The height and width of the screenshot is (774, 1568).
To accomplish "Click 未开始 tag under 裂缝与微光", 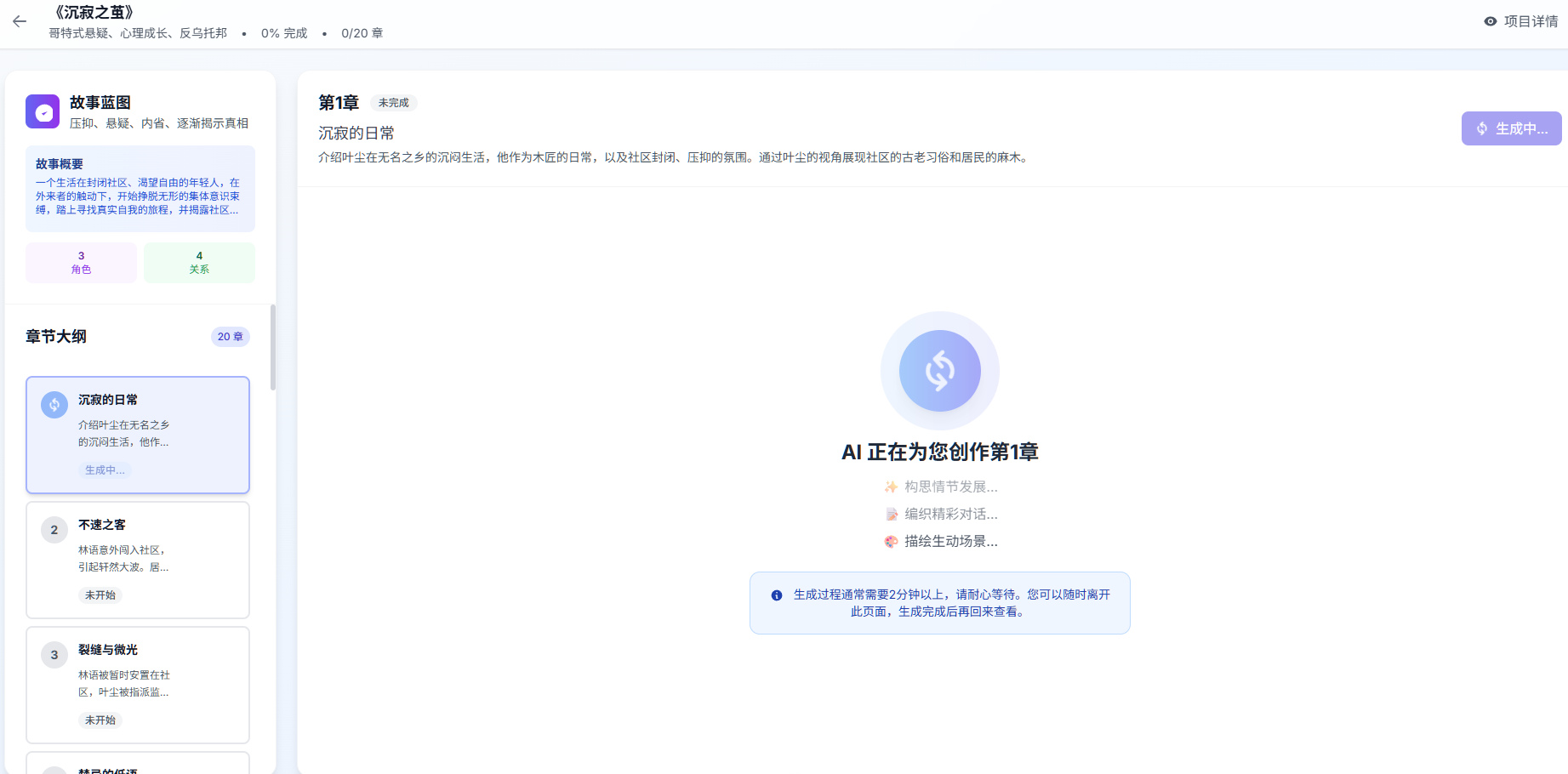I will pos(100,720).
